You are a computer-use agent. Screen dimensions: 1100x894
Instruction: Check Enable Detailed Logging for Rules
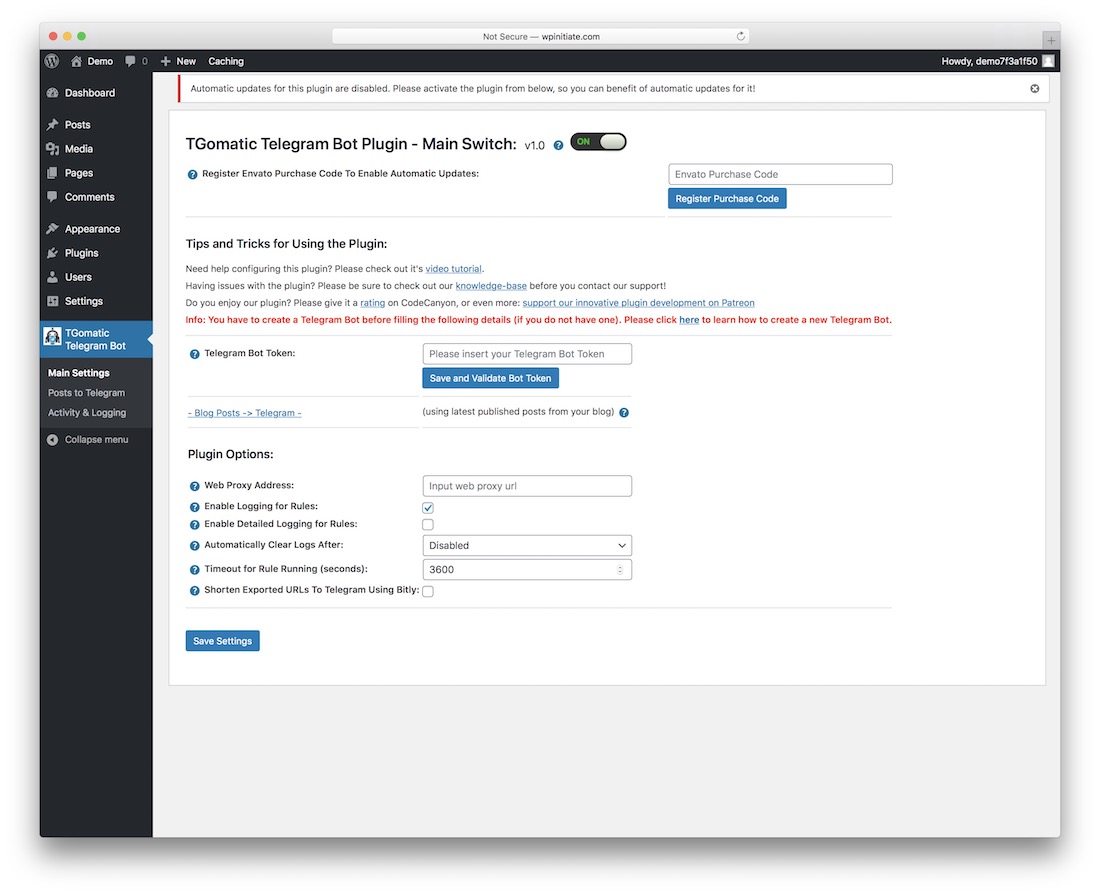pos(428,524)
